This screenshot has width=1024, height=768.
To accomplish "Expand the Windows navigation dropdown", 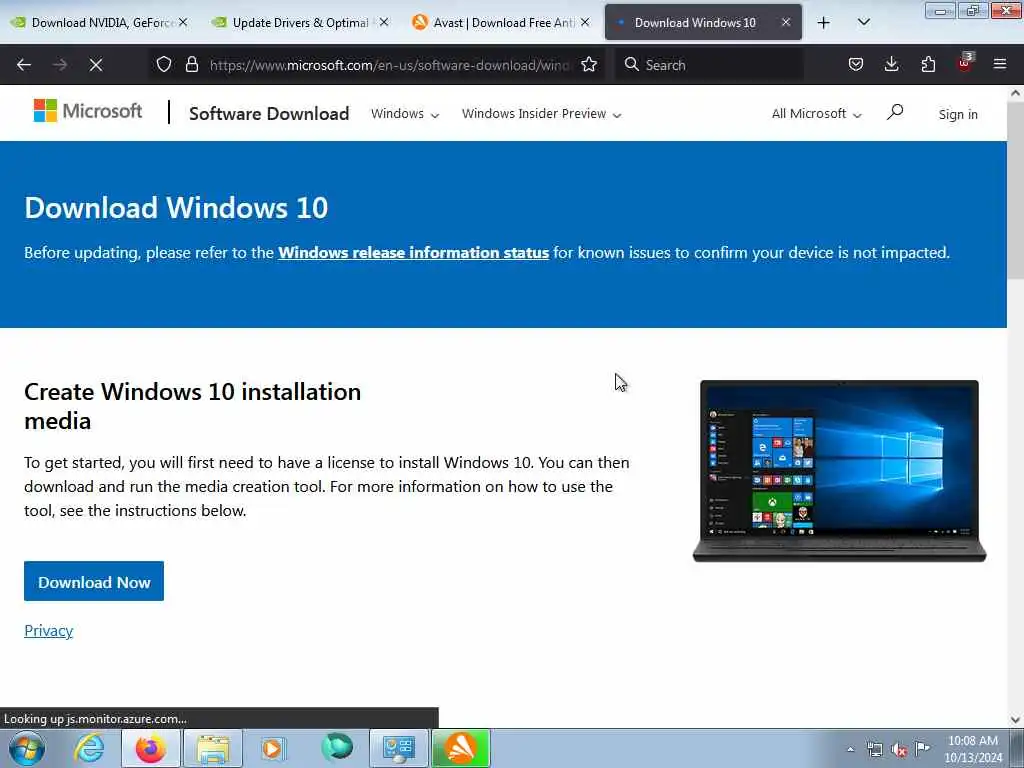I will coord(405,114).
